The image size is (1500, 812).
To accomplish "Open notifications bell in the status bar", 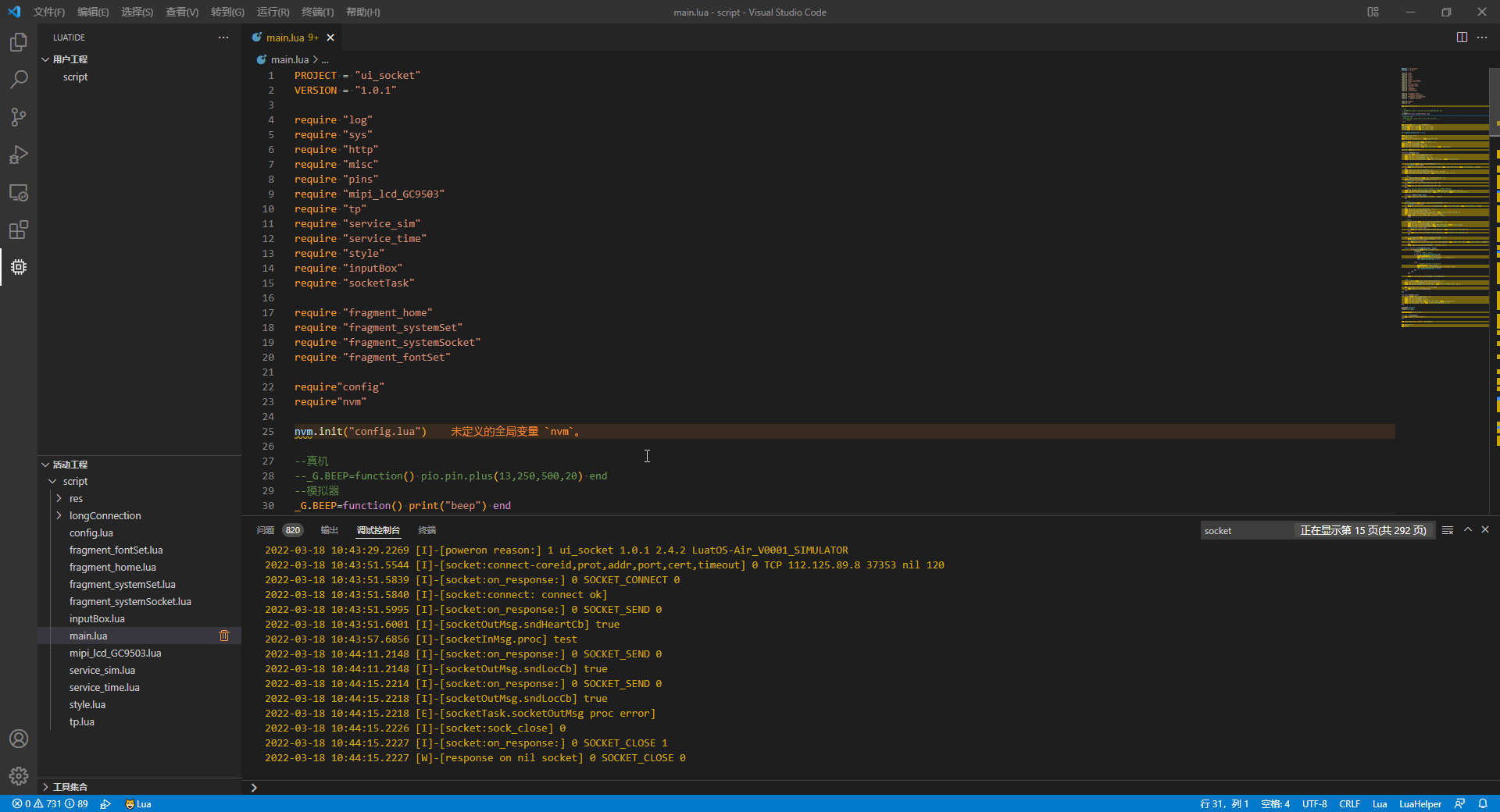I will [x=1483, y=803].
